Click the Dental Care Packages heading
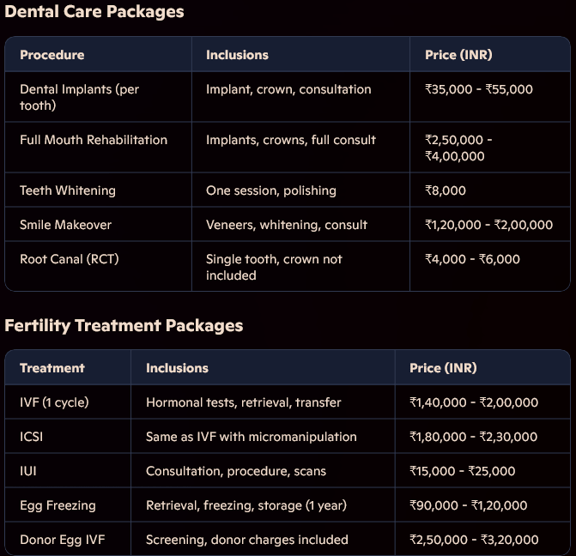The image size is (576, 556). 94,11
